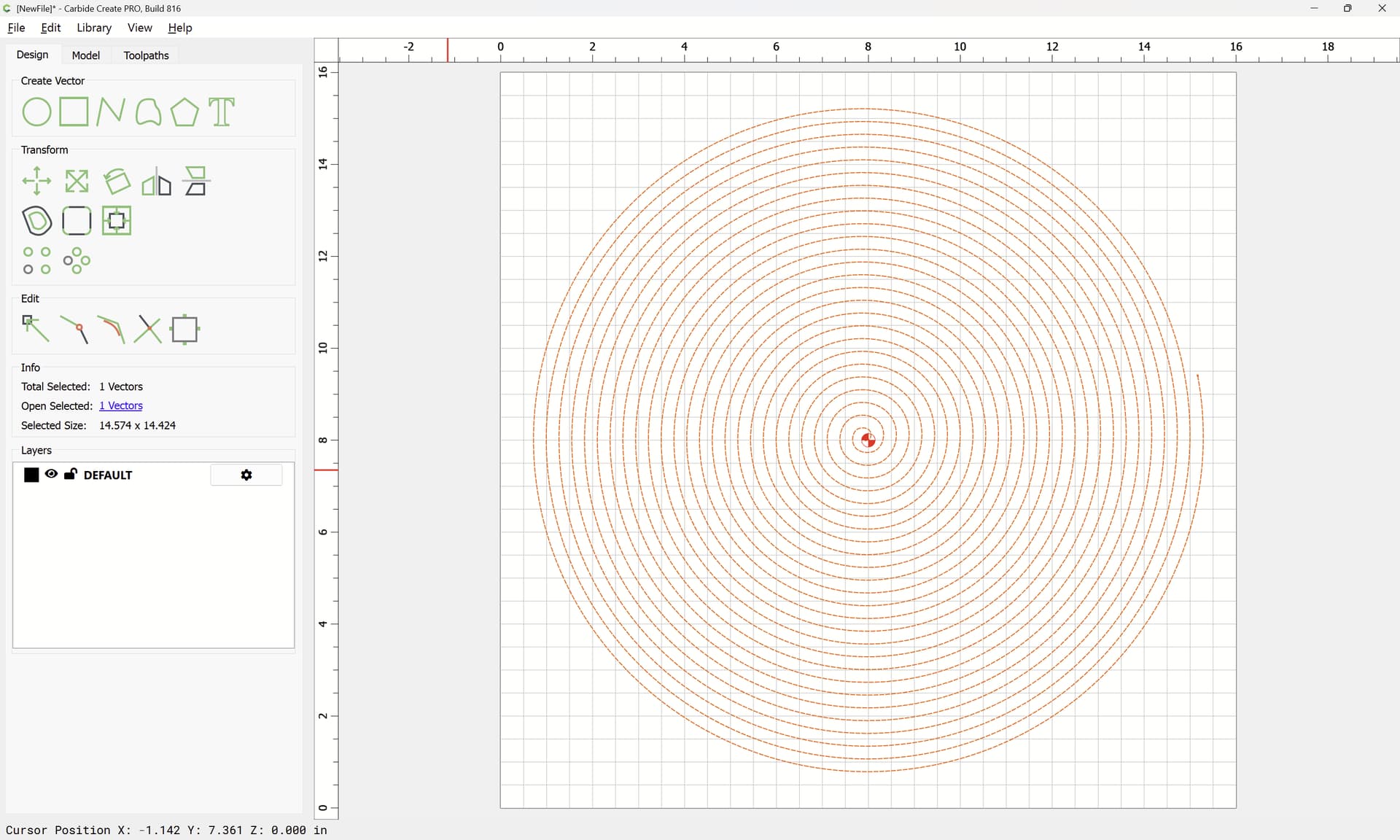Switch to the Model tab

tap(85, 55)
